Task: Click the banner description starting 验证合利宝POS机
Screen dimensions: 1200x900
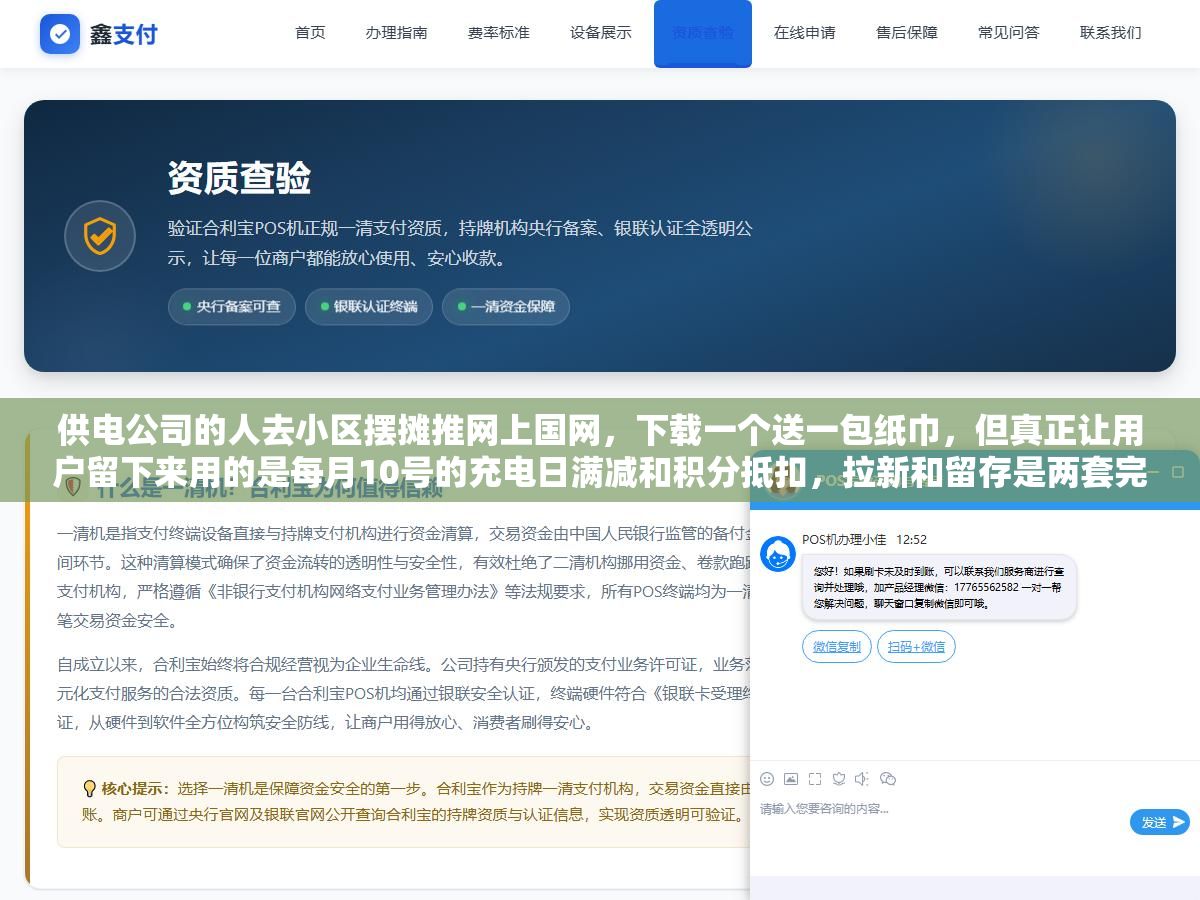Action: (460, 243)
